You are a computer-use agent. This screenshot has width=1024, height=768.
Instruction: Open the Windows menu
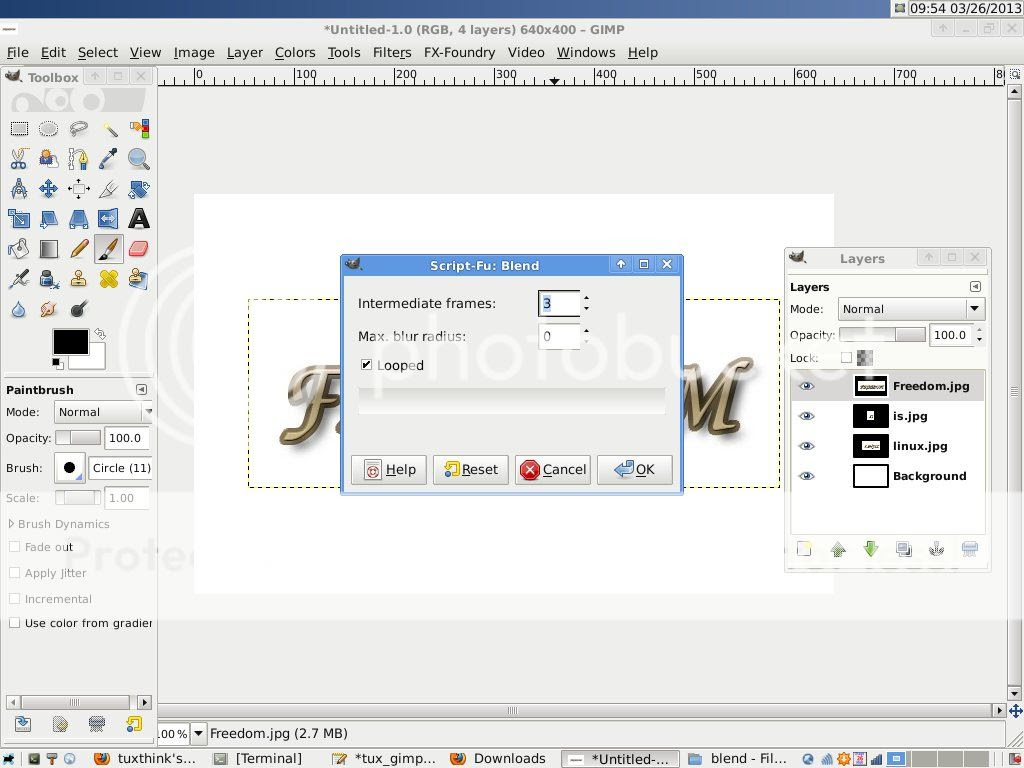pyautogui.click(x=586, y=52)
